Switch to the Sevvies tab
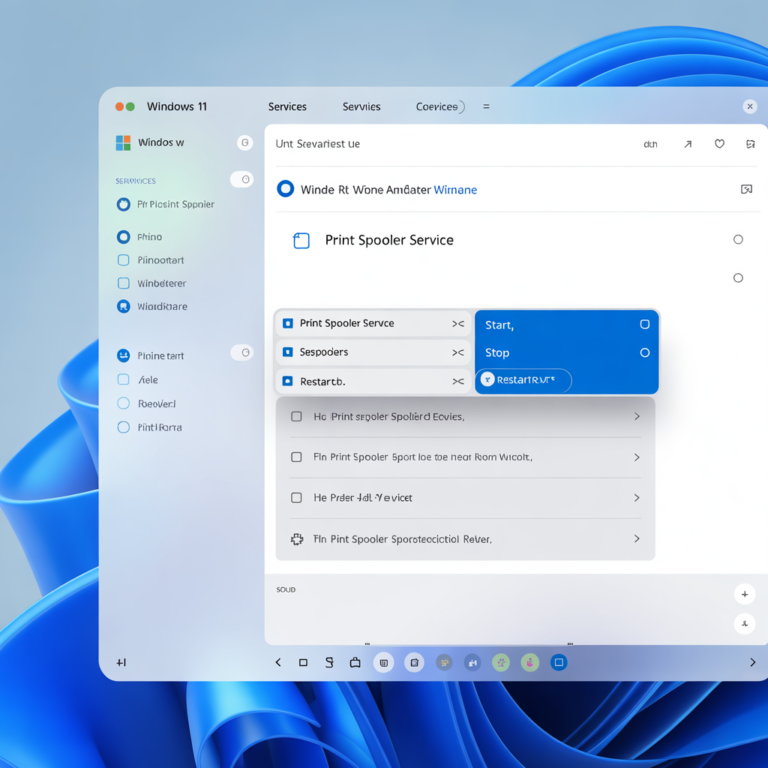This screenshot has width=768, height=768. (x=361, y=107)
